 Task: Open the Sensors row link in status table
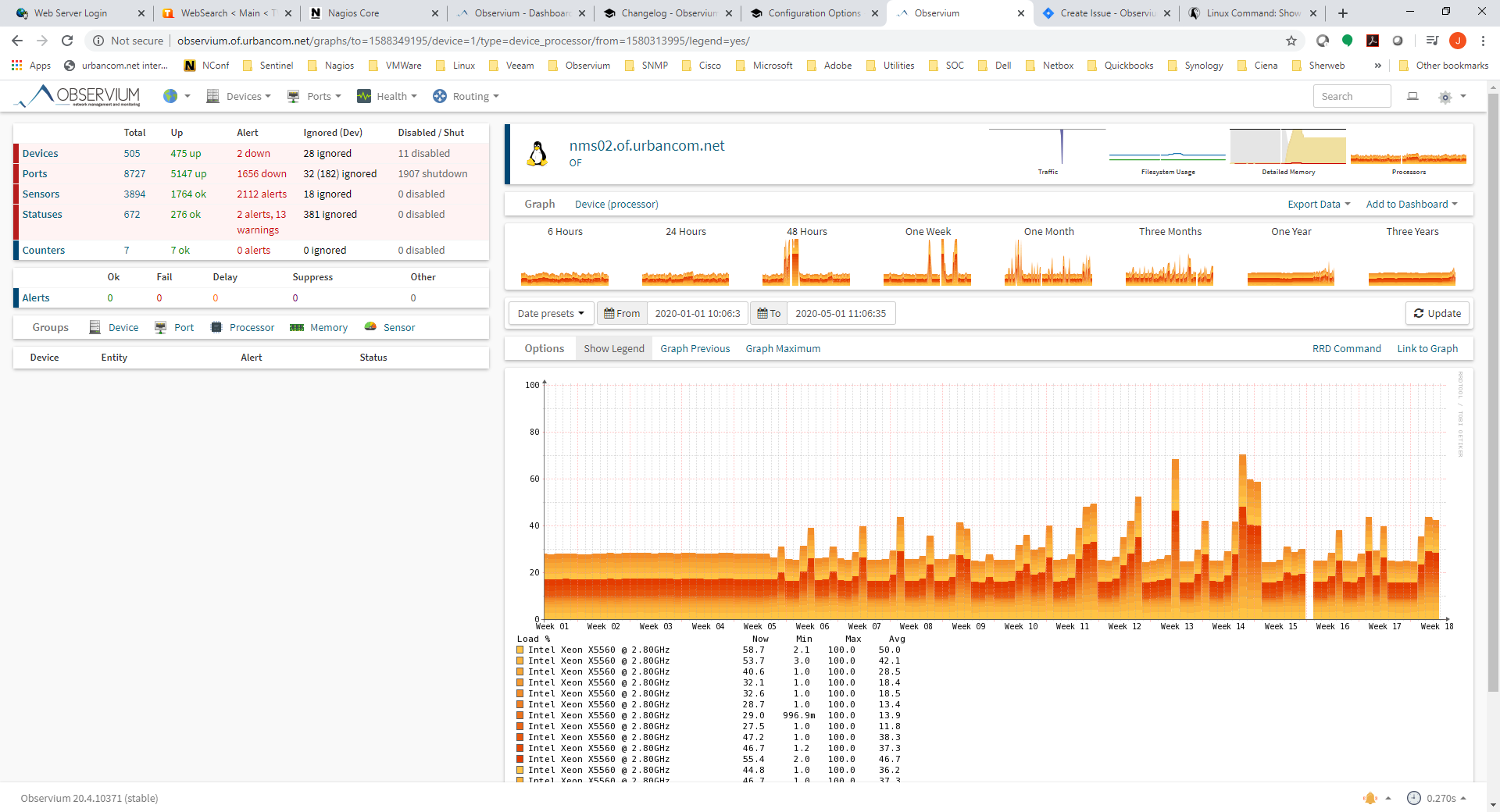pos(41,194)
